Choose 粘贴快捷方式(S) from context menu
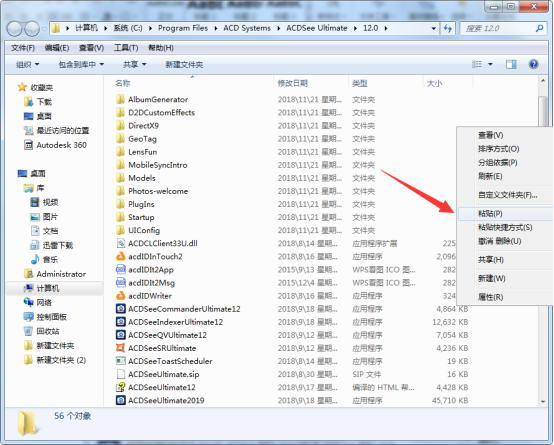 pos(505,227)
